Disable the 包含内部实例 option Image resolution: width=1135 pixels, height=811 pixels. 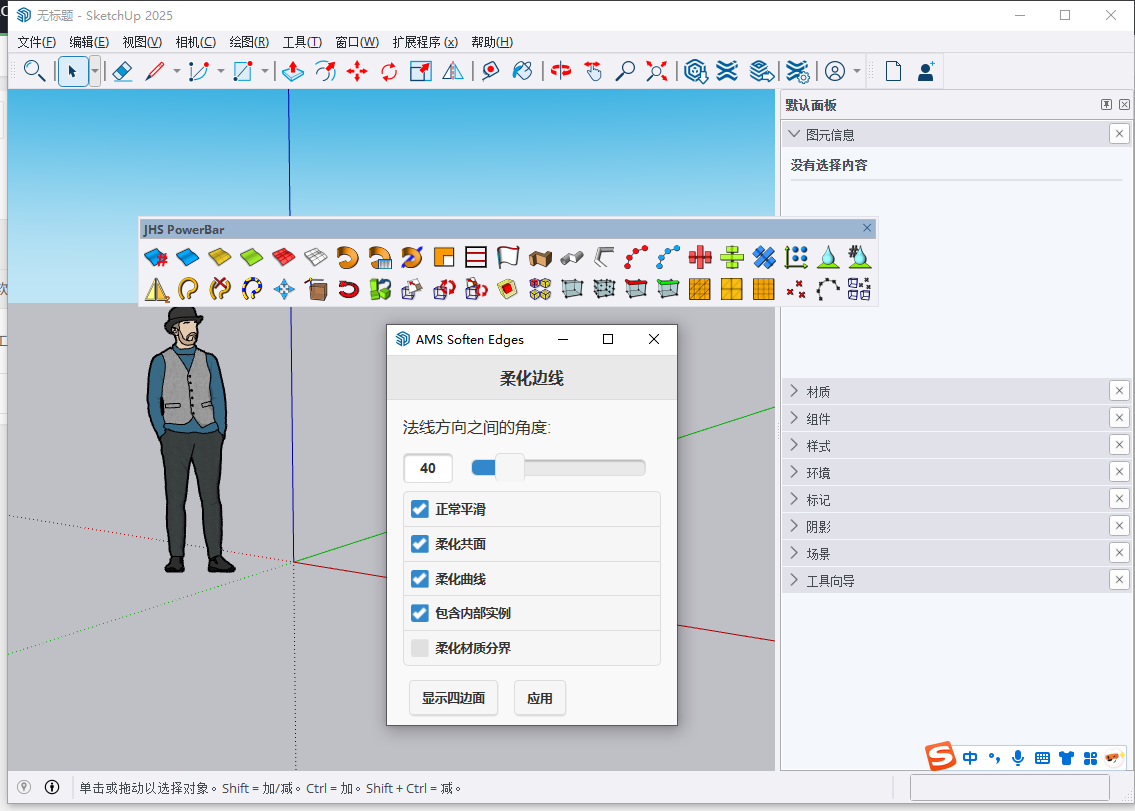pyautogui.click(x=420, y=613)
